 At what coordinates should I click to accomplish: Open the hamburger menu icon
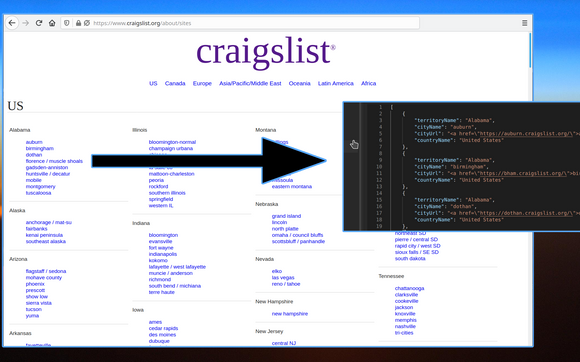525,23
